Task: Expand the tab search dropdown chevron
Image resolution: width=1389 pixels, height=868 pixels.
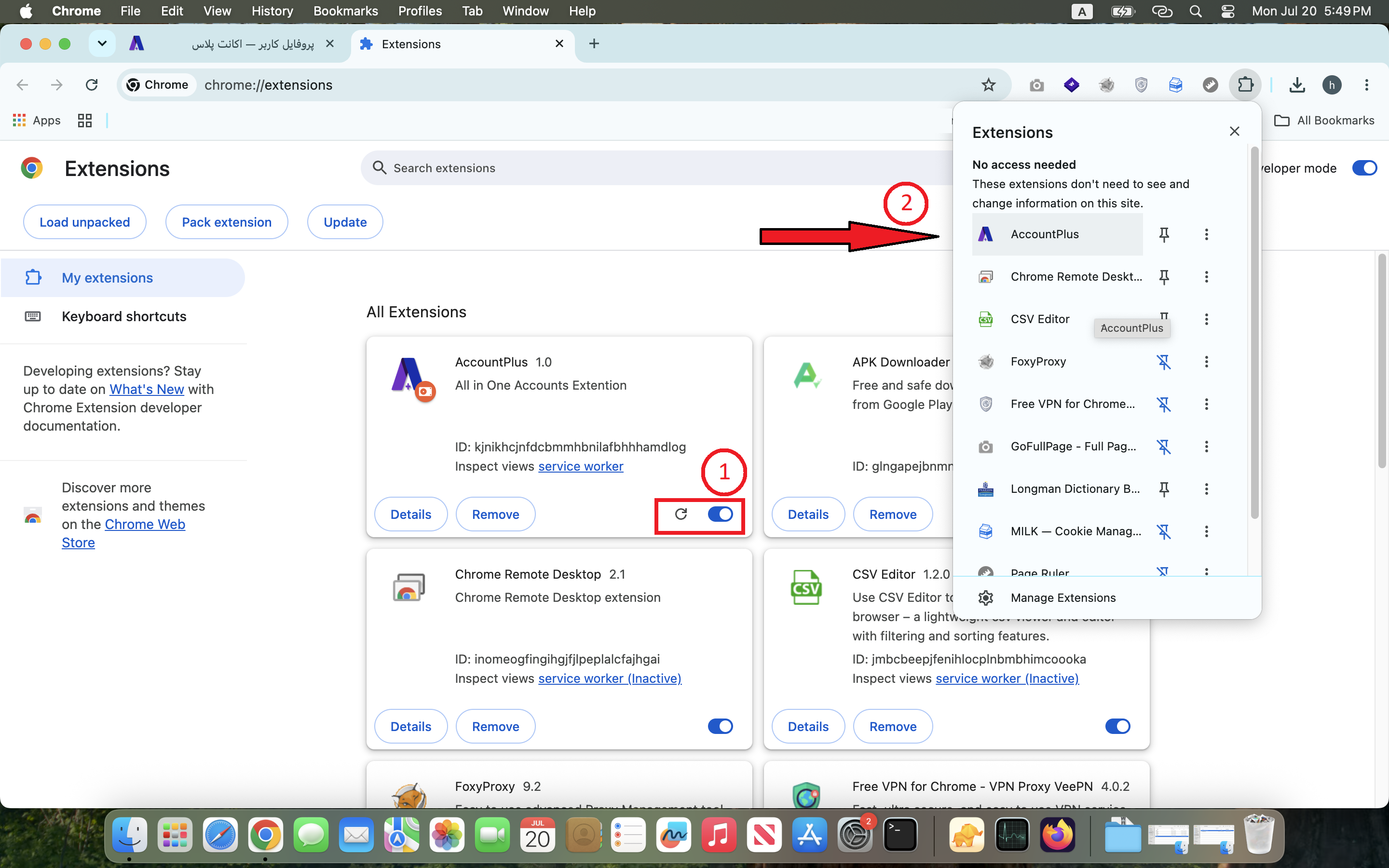Action: coord(102,43)
